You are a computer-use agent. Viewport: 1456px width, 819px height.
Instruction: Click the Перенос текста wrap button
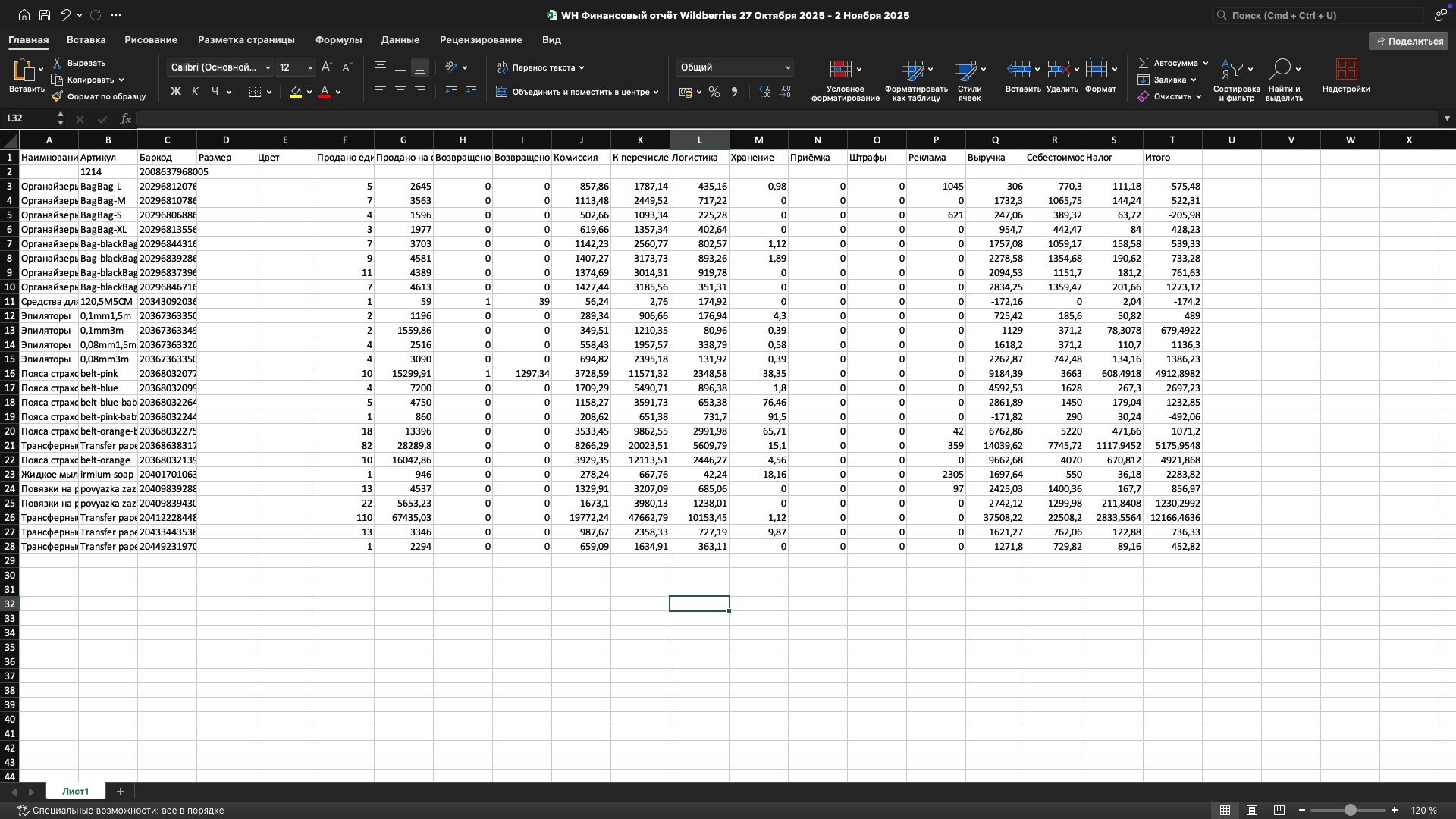click(x=540, y=67)
